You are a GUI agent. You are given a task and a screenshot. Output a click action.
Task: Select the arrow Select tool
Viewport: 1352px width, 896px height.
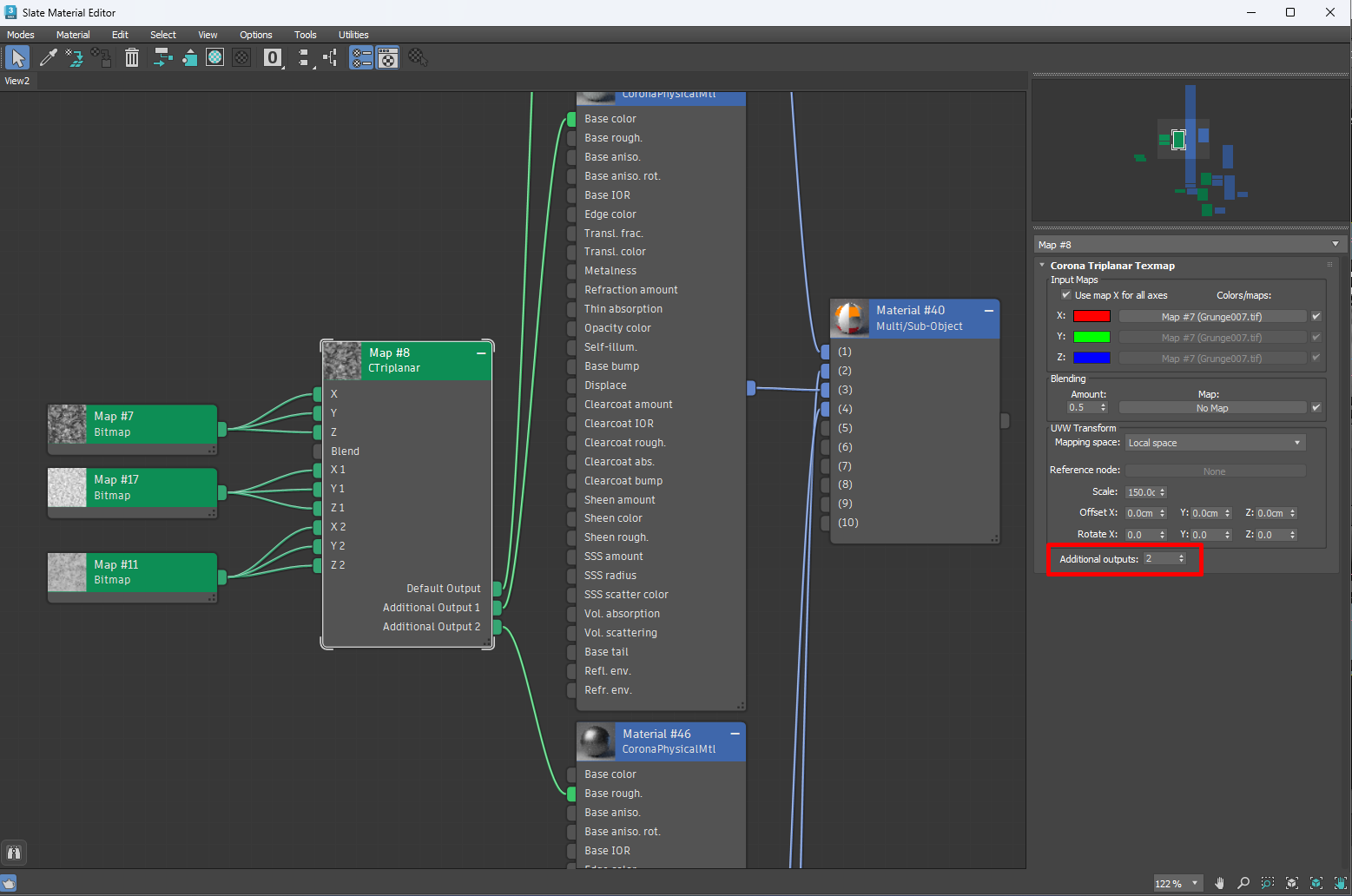[x=16, y=57]
